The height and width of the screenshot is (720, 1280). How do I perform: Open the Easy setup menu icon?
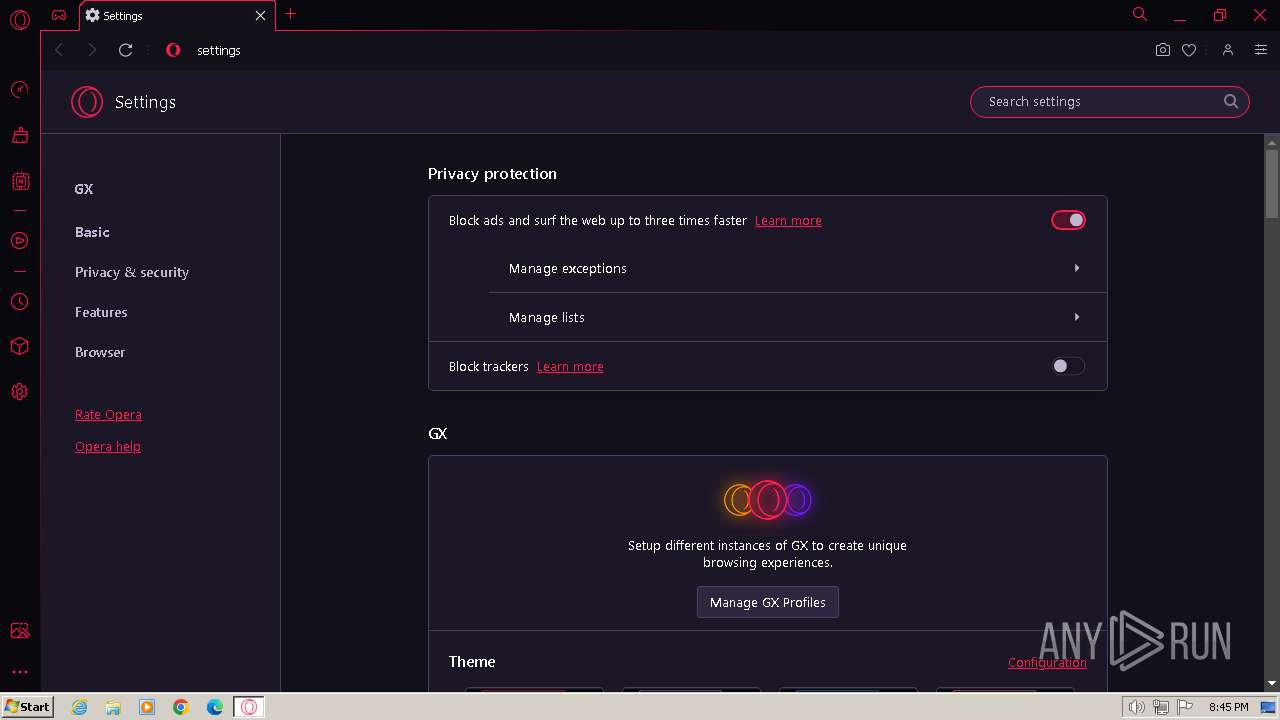click(1261, 50)
